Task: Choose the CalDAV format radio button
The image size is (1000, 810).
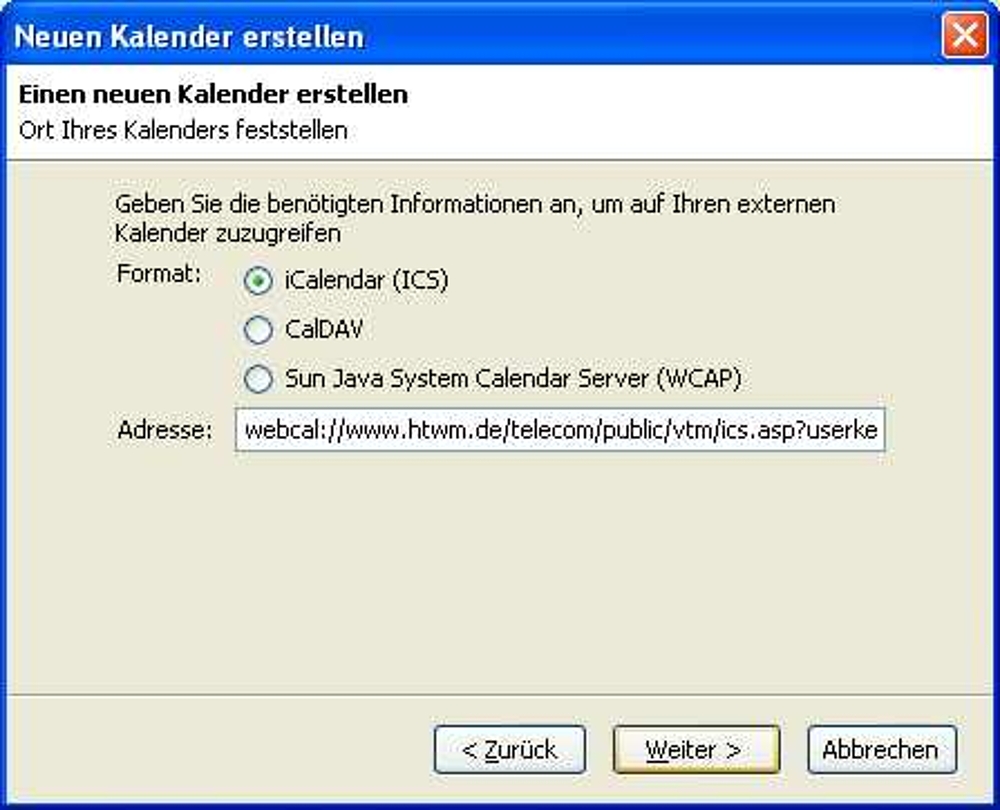Action: [258, 330]
